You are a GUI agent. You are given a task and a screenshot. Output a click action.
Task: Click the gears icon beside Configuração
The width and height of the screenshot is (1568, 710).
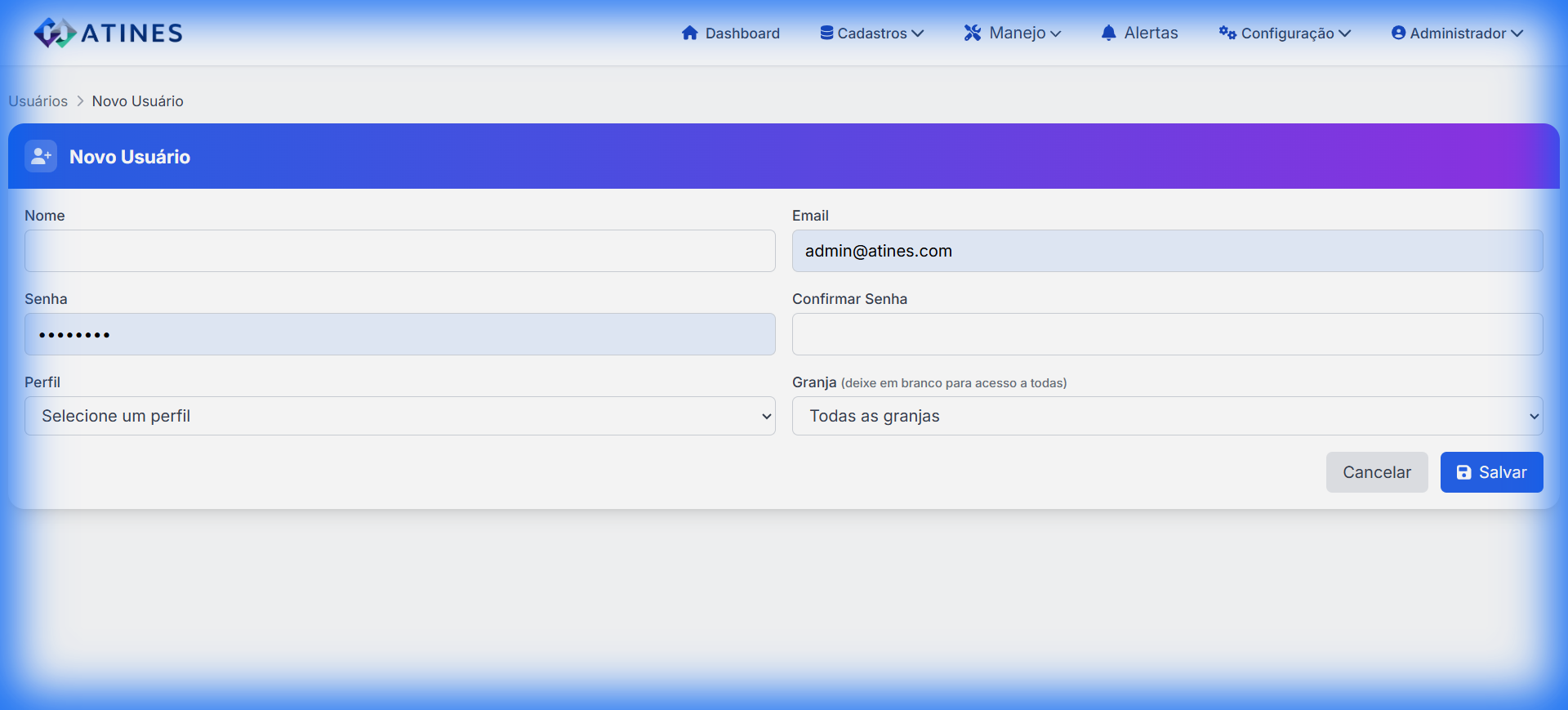pos(1227,33)
